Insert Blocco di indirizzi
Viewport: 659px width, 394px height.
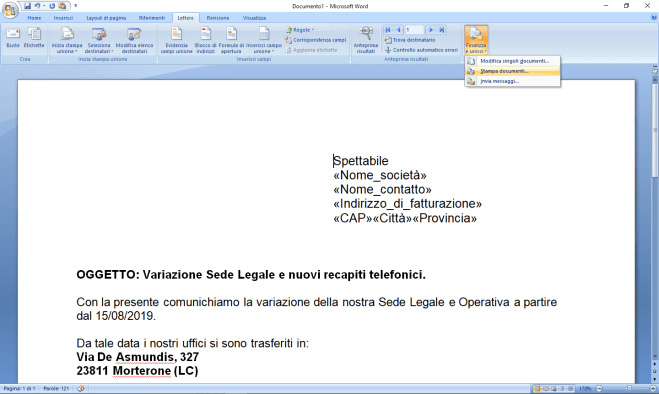[206, 40]
